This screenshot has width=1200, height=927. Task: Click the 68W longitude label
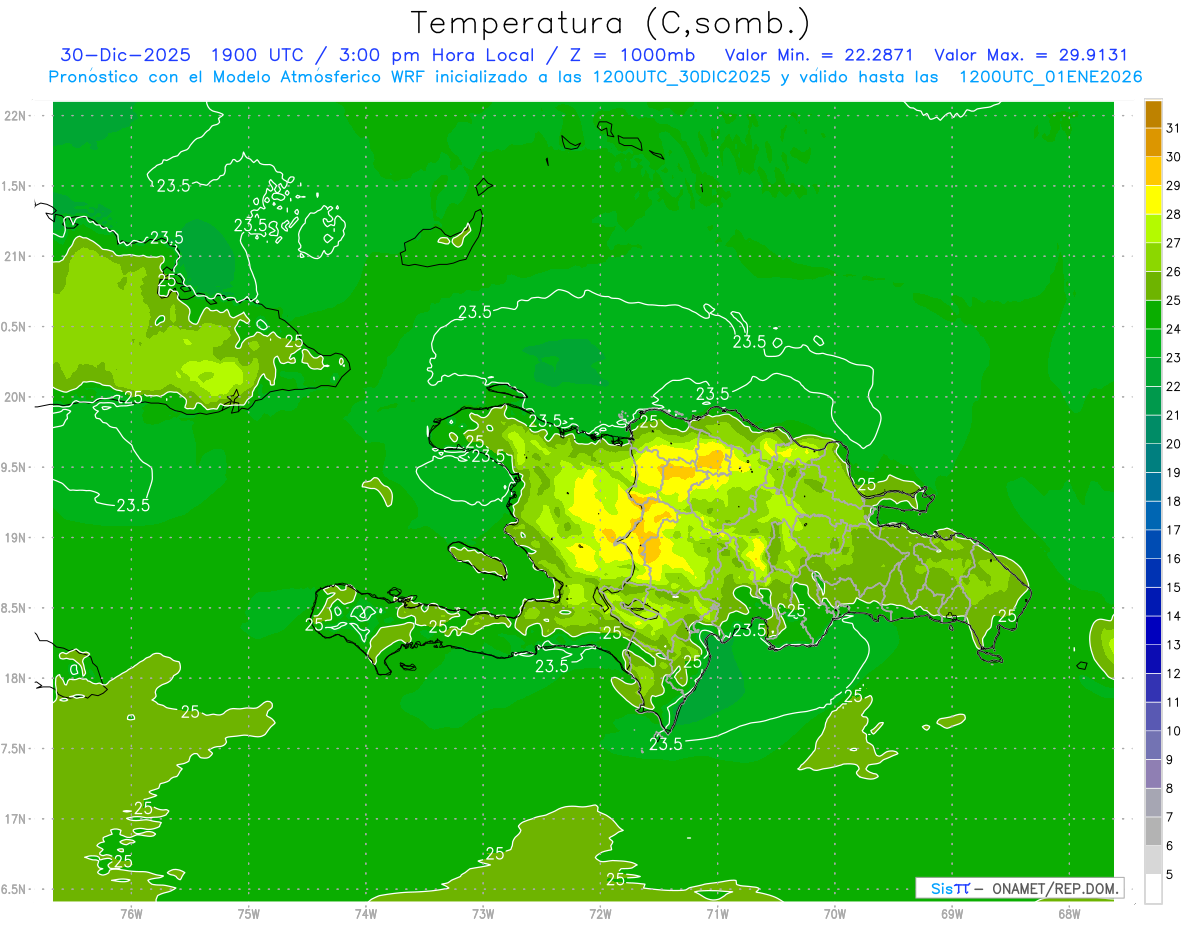pos(1069,913)
